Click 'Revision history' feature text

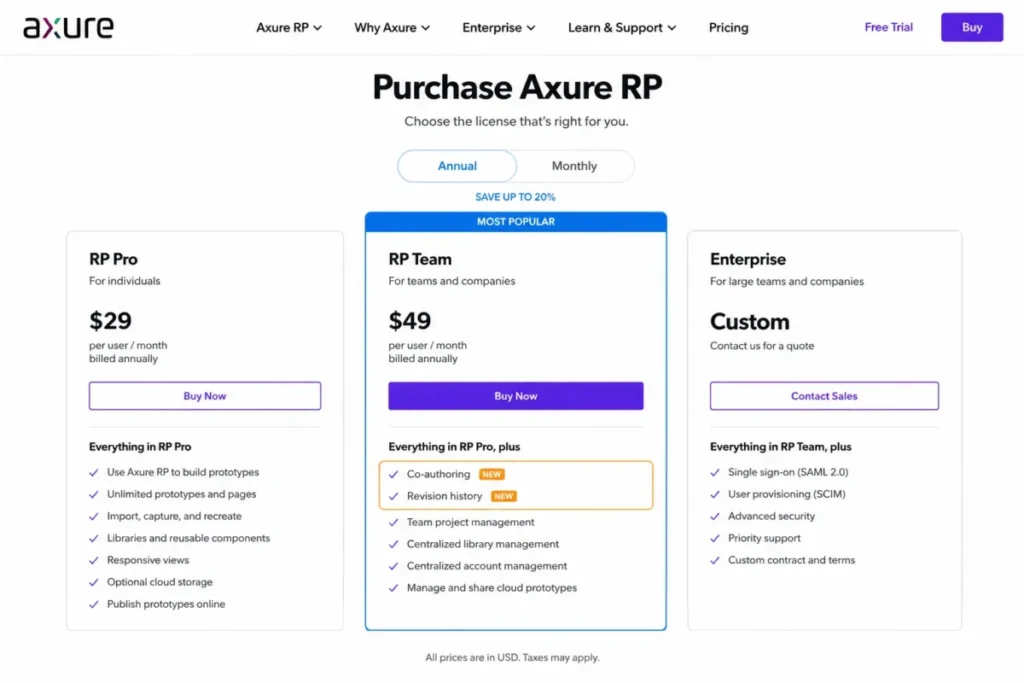444,496
